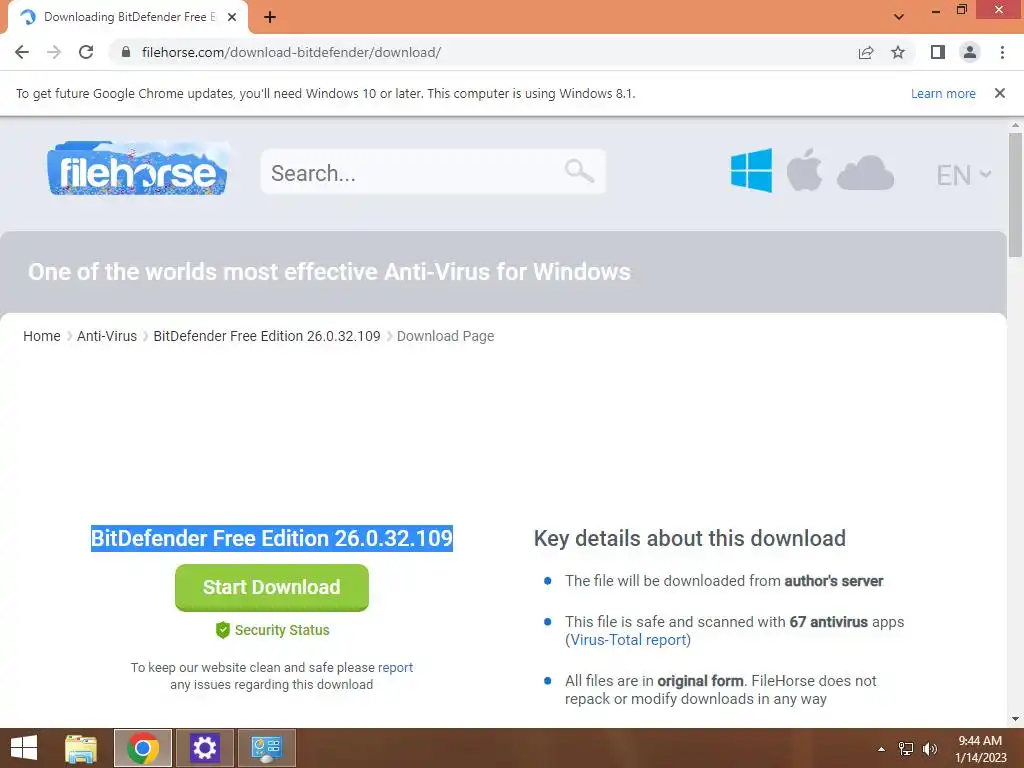Open the Home breadcrumb link

pos(42,336)
